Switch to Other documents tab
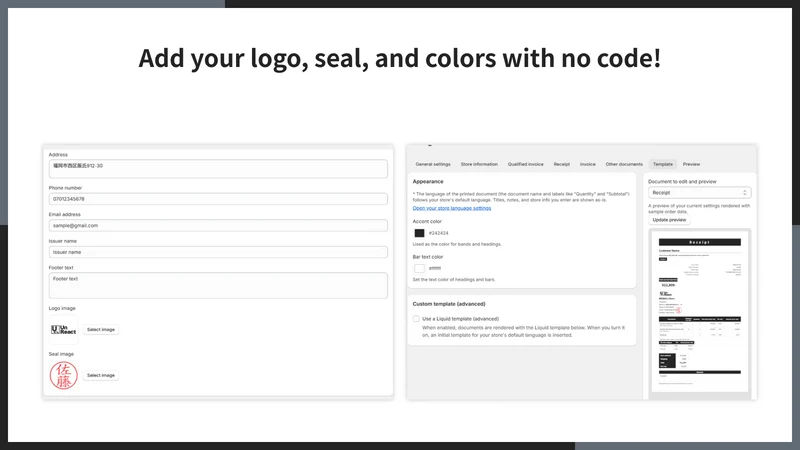Viewport: 800px width, 450px height. pos(624,164)
